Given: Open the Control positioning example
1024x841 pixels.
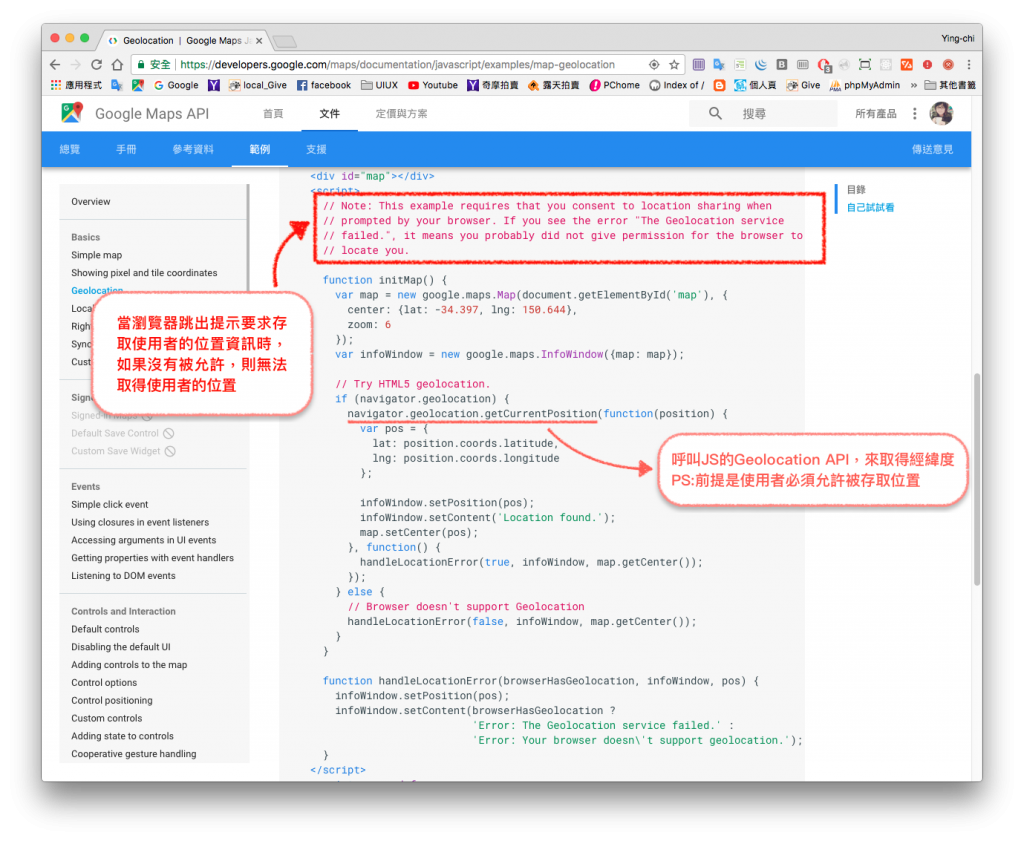Looking at the screenshot, I should point(112,701).
